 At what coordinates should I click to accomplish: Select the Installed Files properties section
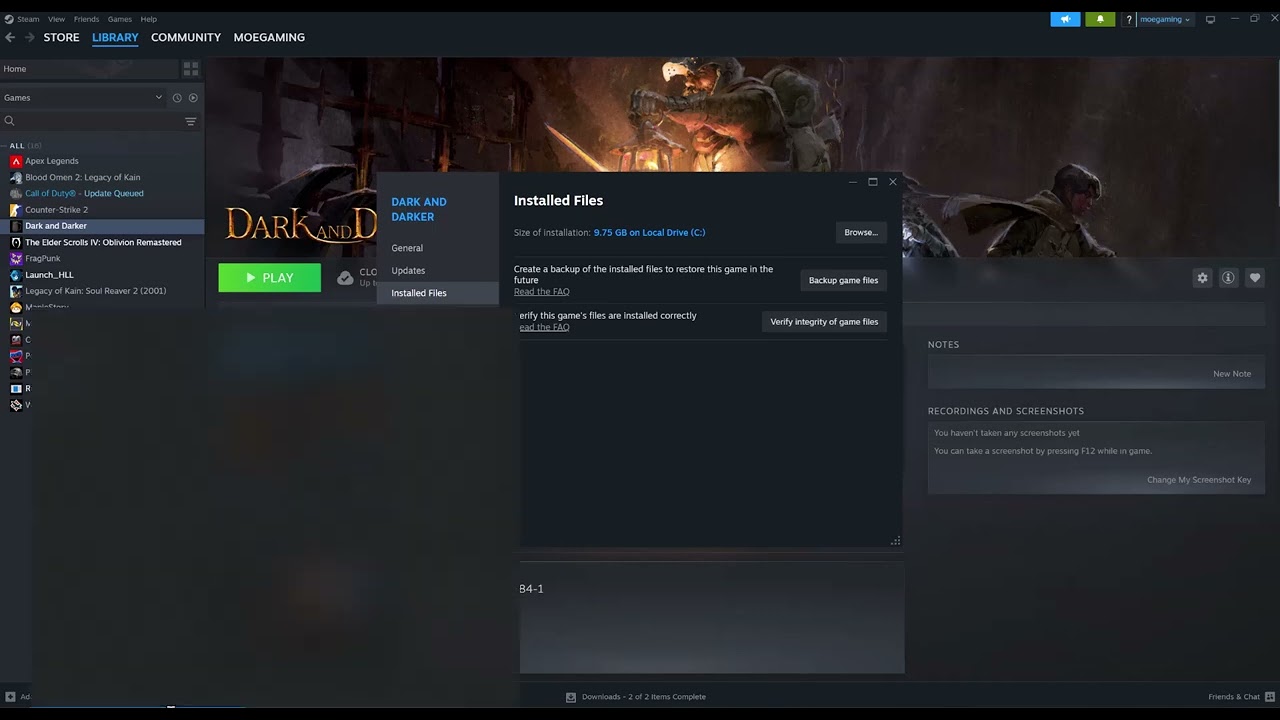point(438,293)
